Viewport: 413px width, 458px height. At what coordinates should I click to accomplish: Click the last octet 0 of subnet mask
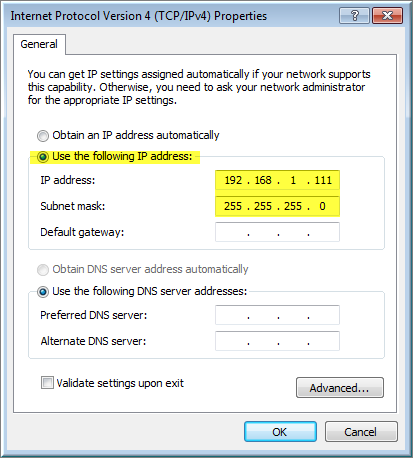point(322,206)
